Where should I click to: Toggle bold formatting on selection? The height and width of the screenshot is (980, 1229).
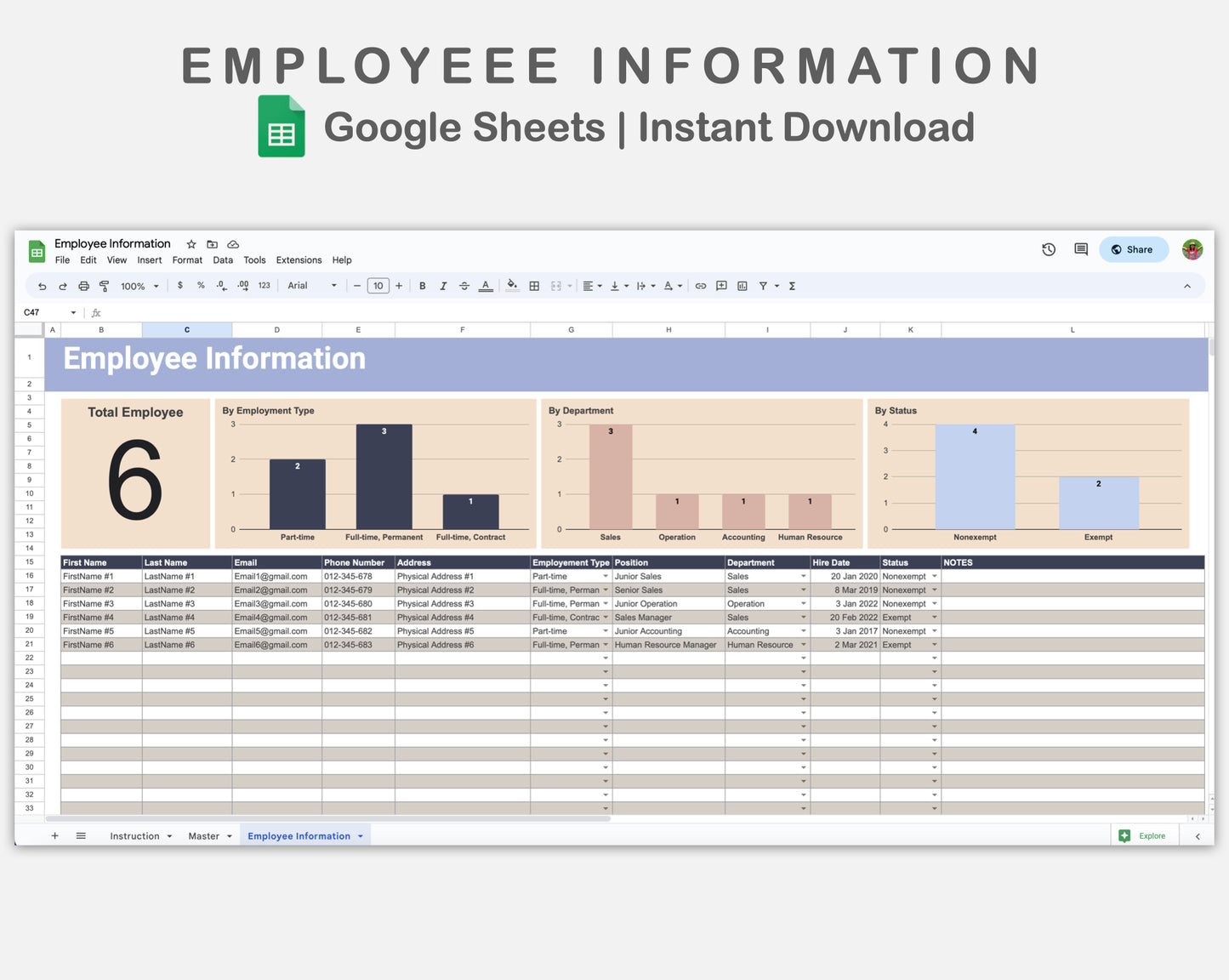(x=422, y=286)
